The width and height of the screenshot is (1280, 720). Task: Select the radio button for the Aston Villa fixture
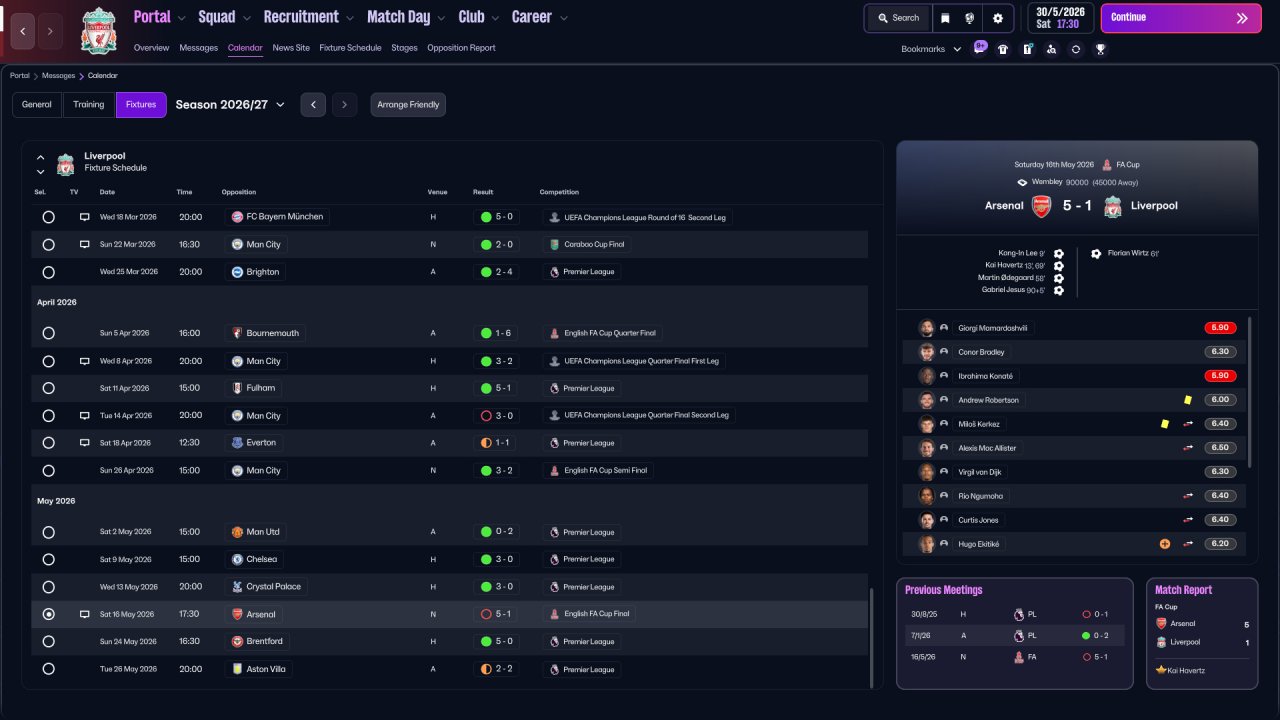49,669
